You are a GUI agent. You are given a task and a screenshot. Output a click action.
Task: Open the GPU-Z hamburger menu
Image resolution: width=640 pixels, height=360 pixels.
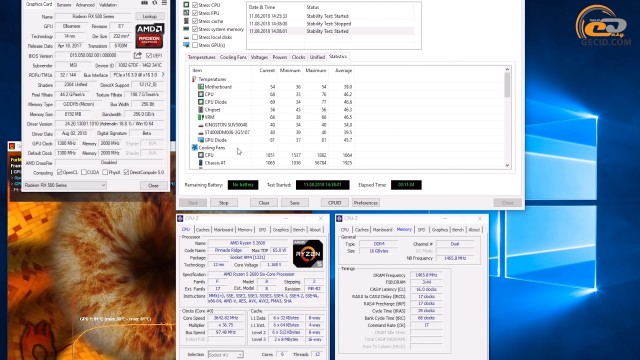pyautogui.click(x=164, y=3)
